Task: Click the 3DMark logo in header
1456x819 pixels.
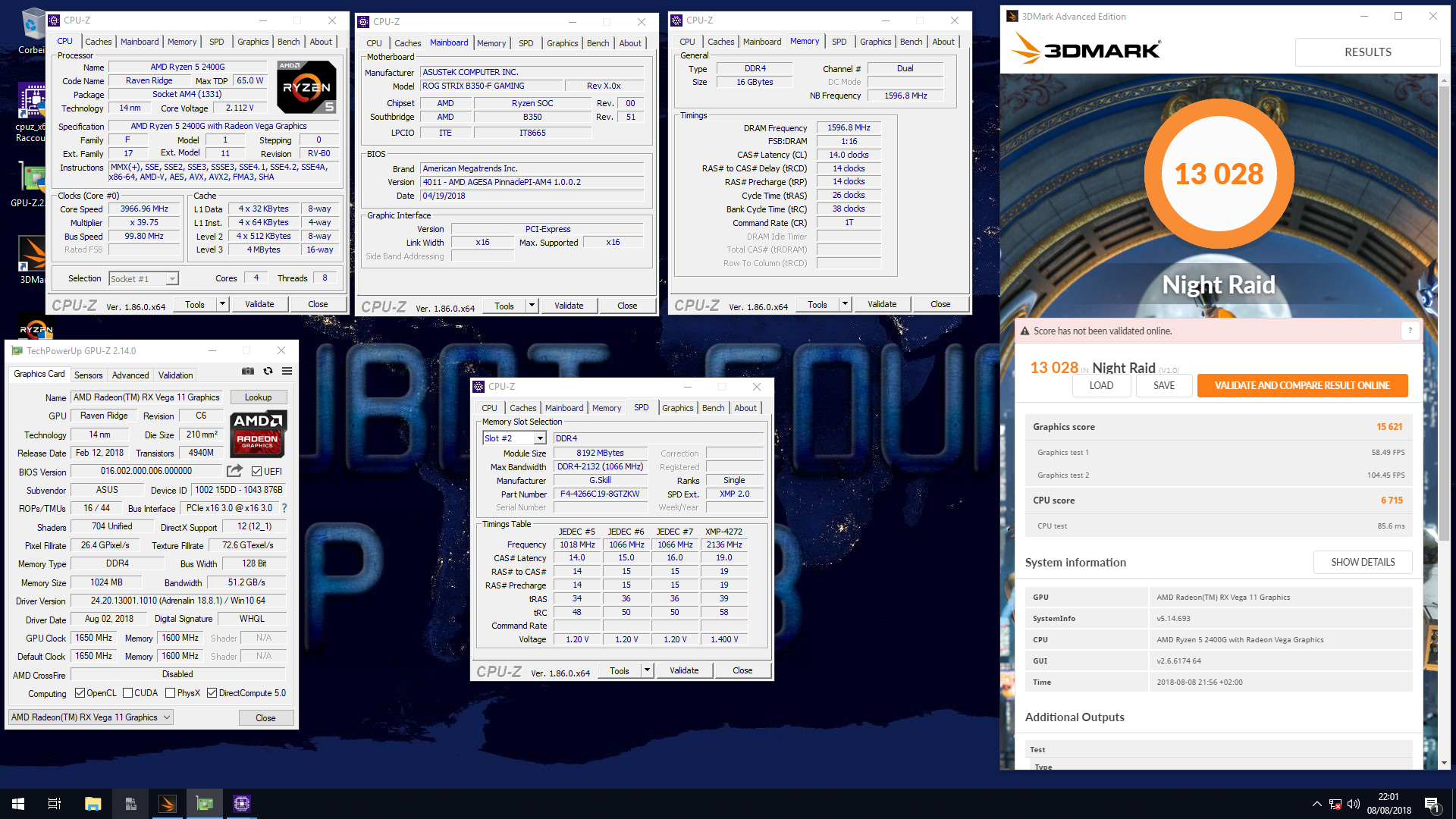Action: pyautogui.click(x=1086, y=50)
